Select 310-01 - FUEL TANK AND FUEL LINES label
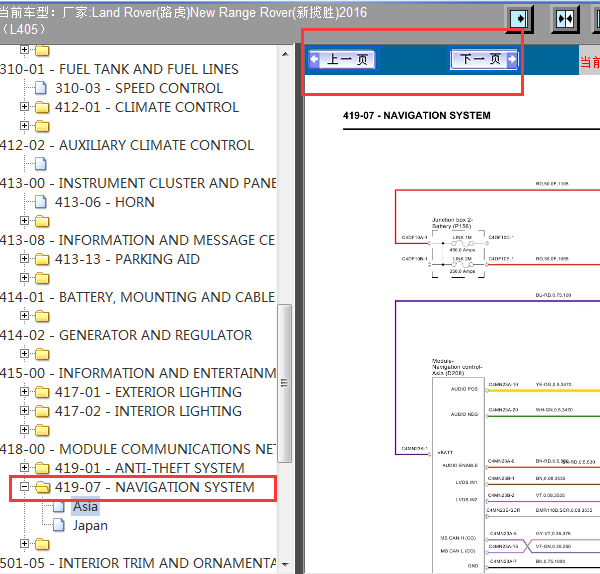The image size is (600, 574). click(x=119, y=69)
